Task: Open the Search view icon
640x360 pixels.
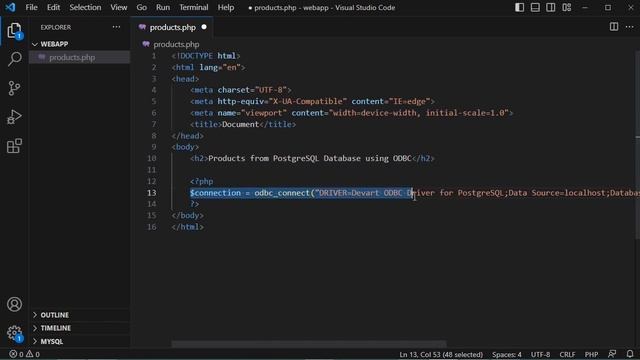Action: click(x=14, y=59)
